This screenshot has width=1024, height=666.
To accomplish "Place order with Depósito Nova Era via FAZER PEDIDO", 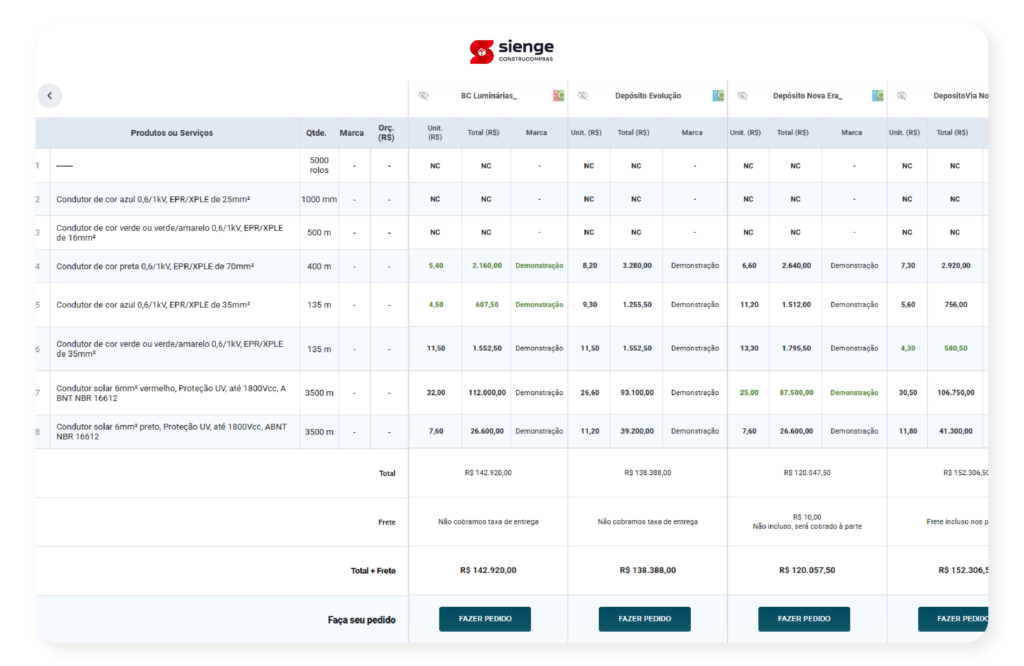I will [x=804, y=618].
